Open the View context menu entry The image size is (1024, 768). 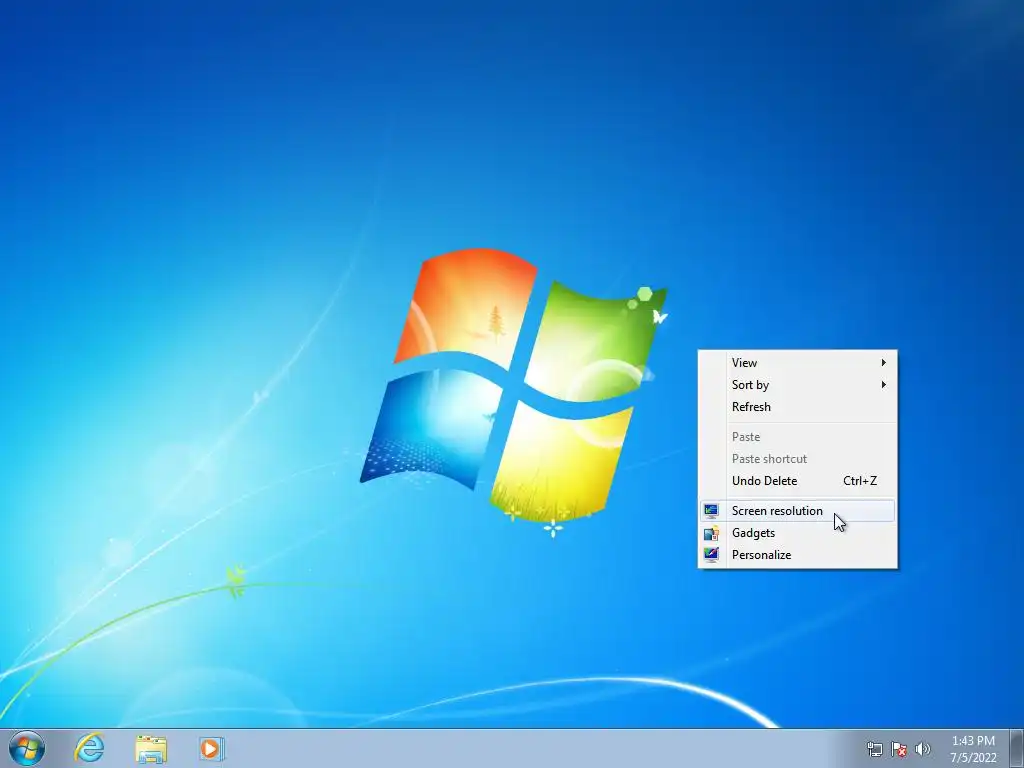pos(797,362)
